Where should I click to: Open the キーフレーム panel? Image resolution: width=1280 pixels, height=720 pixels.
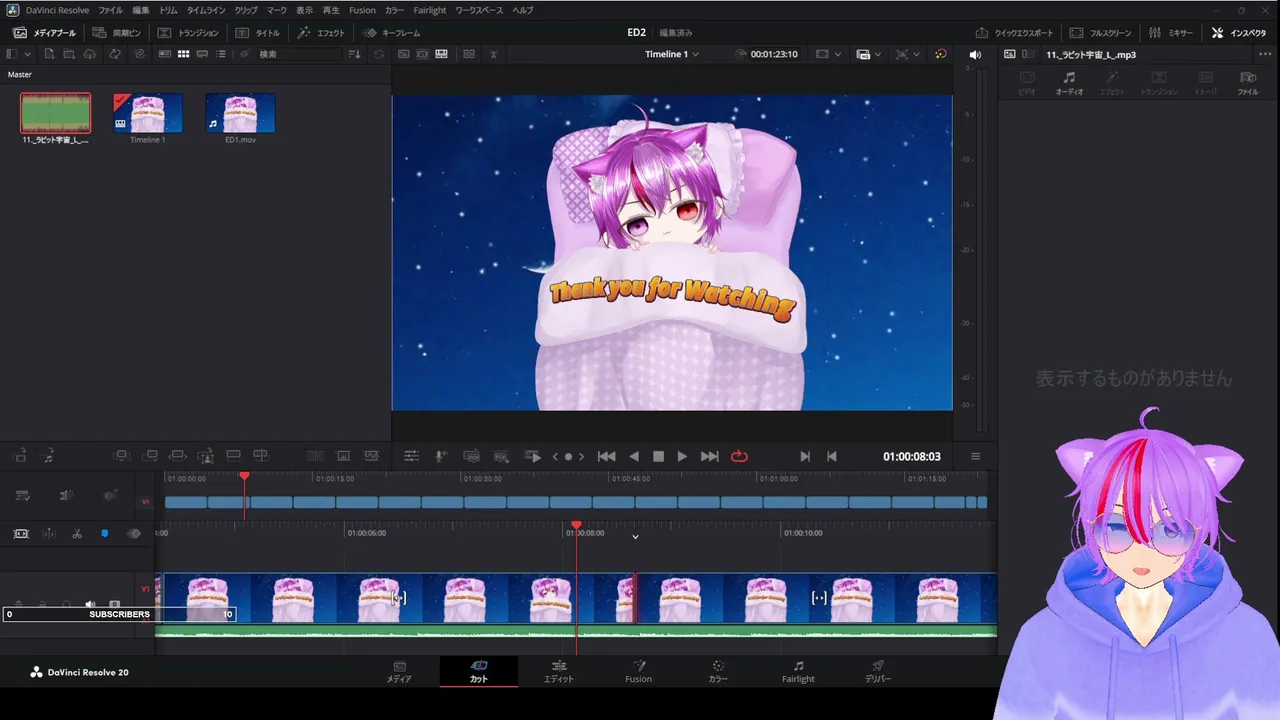point(392,33)
